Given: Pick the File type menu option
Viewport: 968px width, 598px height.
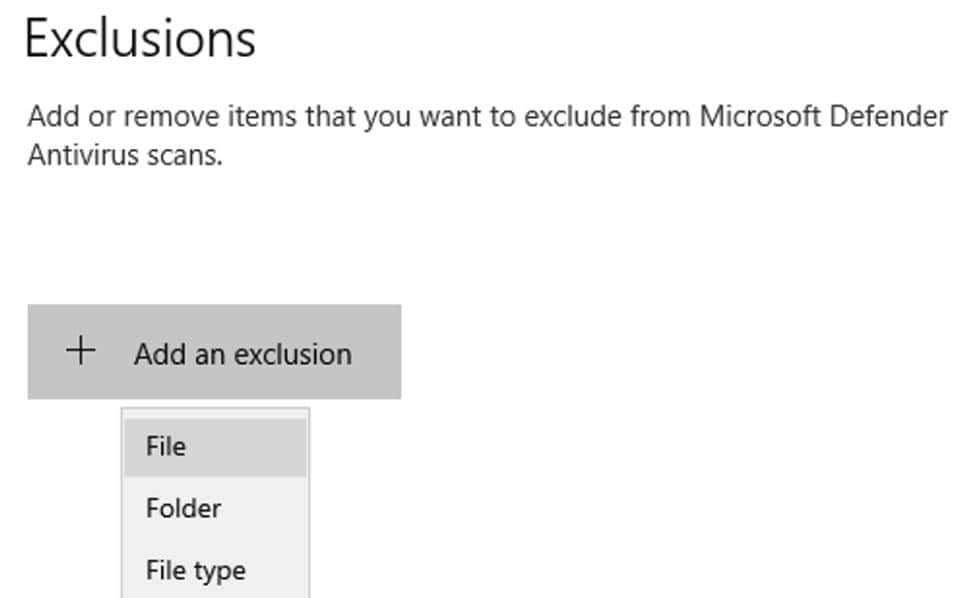Looking at the screenshot, I should tap(195, 570).
